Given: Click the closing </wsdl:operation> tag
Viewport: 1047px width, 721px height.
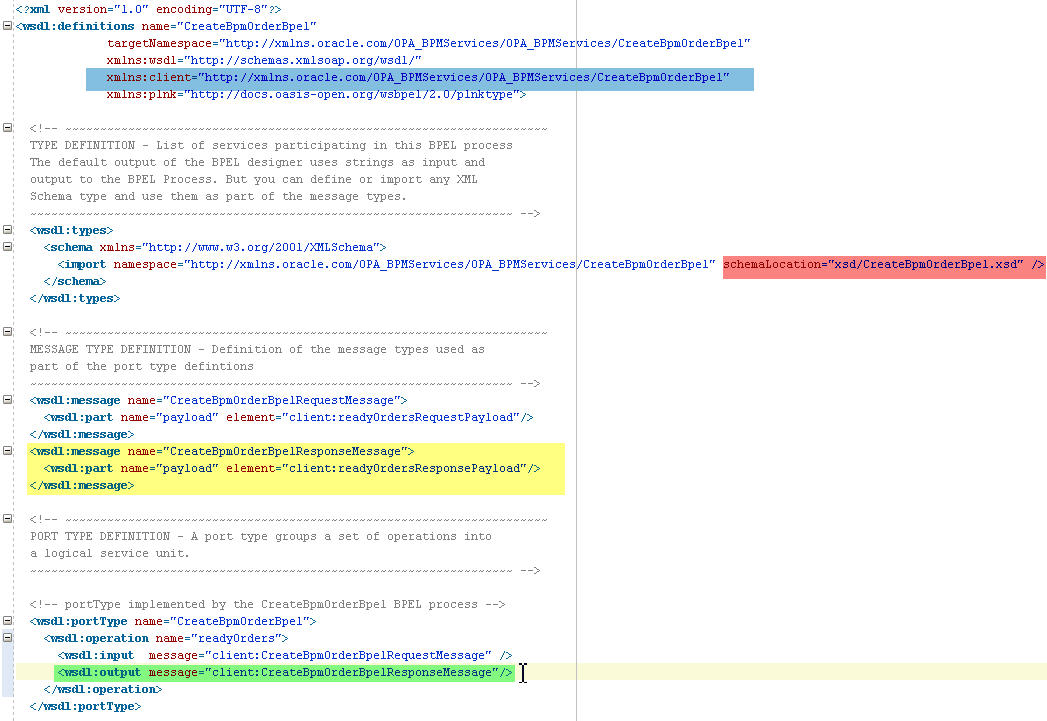Looking at the screenshot, I should click(x=103, y=690).
